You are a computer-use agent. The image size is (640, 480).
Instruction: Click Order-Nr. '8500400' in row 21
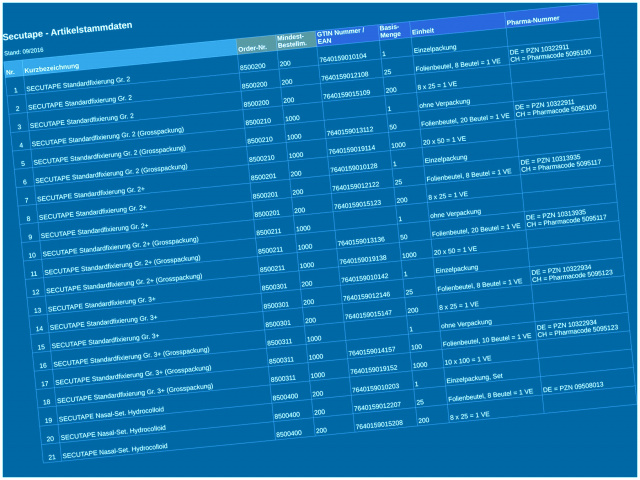click(289, 434)
